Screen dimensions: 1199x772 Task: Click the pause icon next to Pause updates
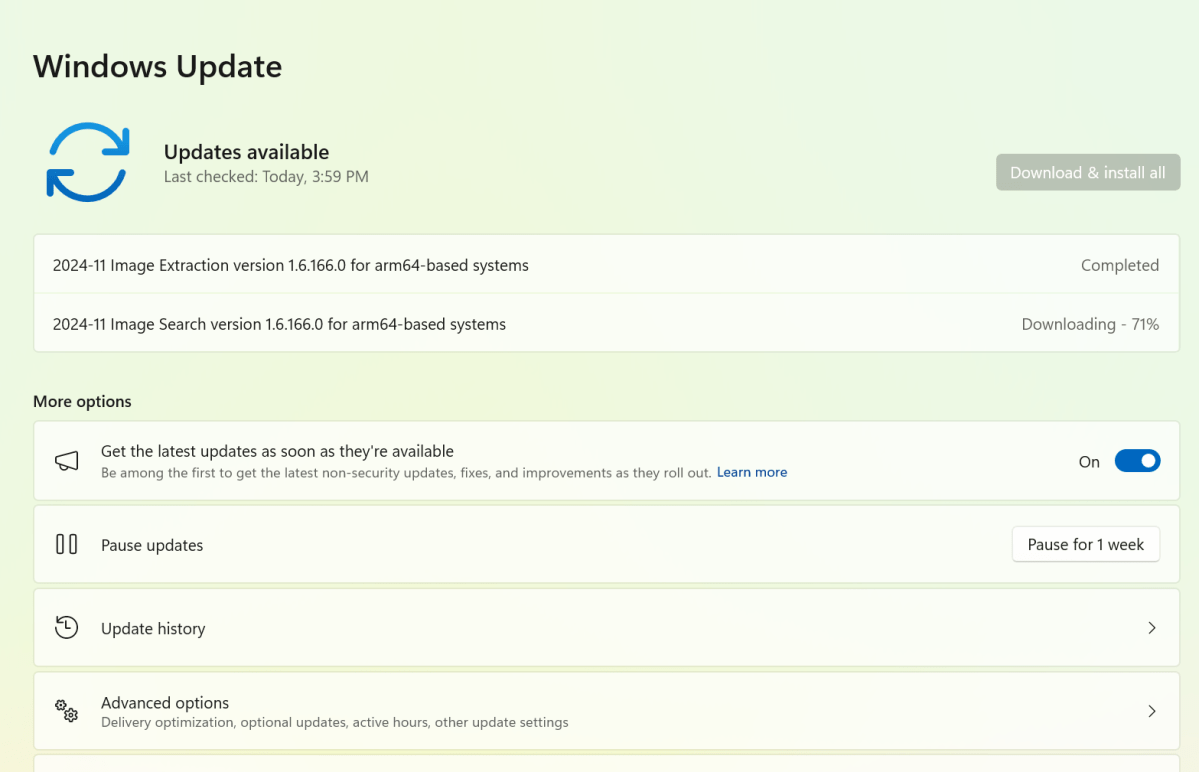[x=66, y=544]
